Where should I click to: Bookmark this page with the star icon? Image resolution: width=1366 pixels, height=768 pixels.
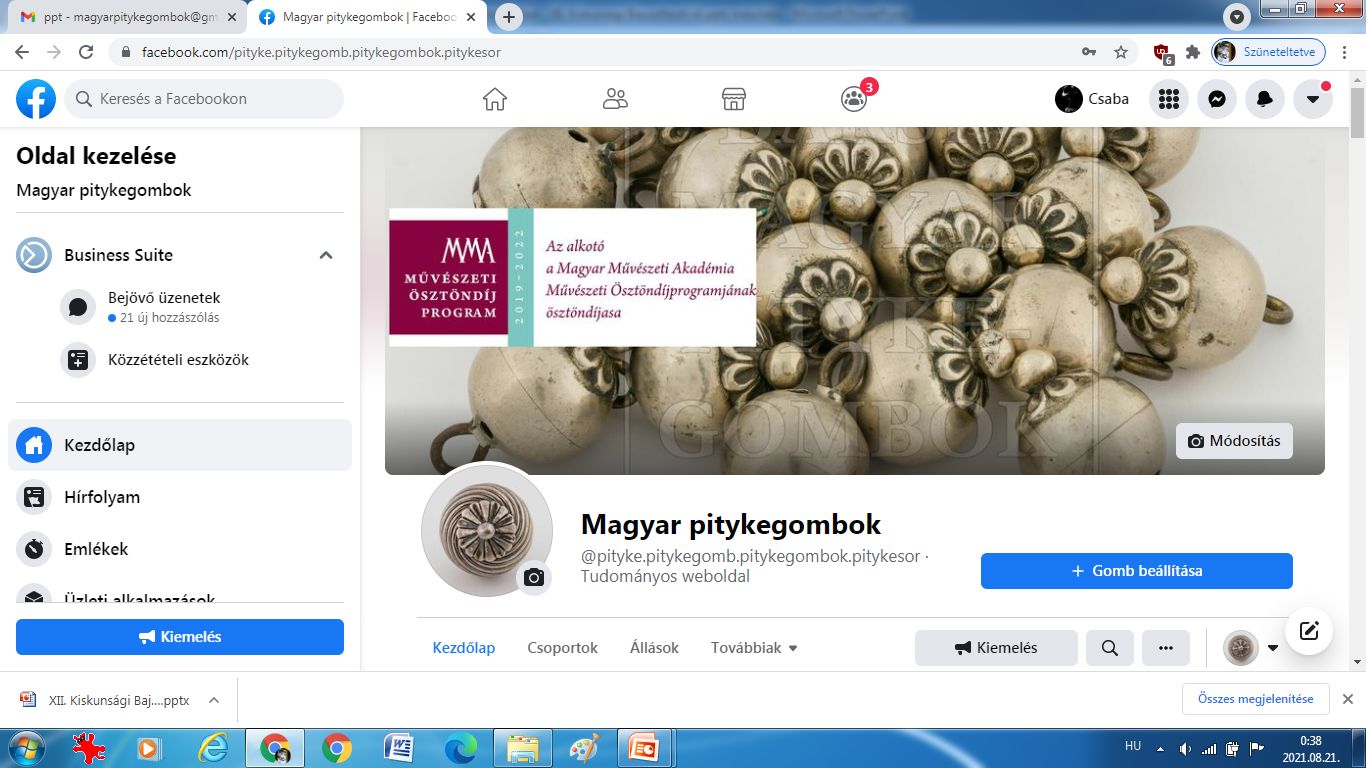(x=1121, y=52)
